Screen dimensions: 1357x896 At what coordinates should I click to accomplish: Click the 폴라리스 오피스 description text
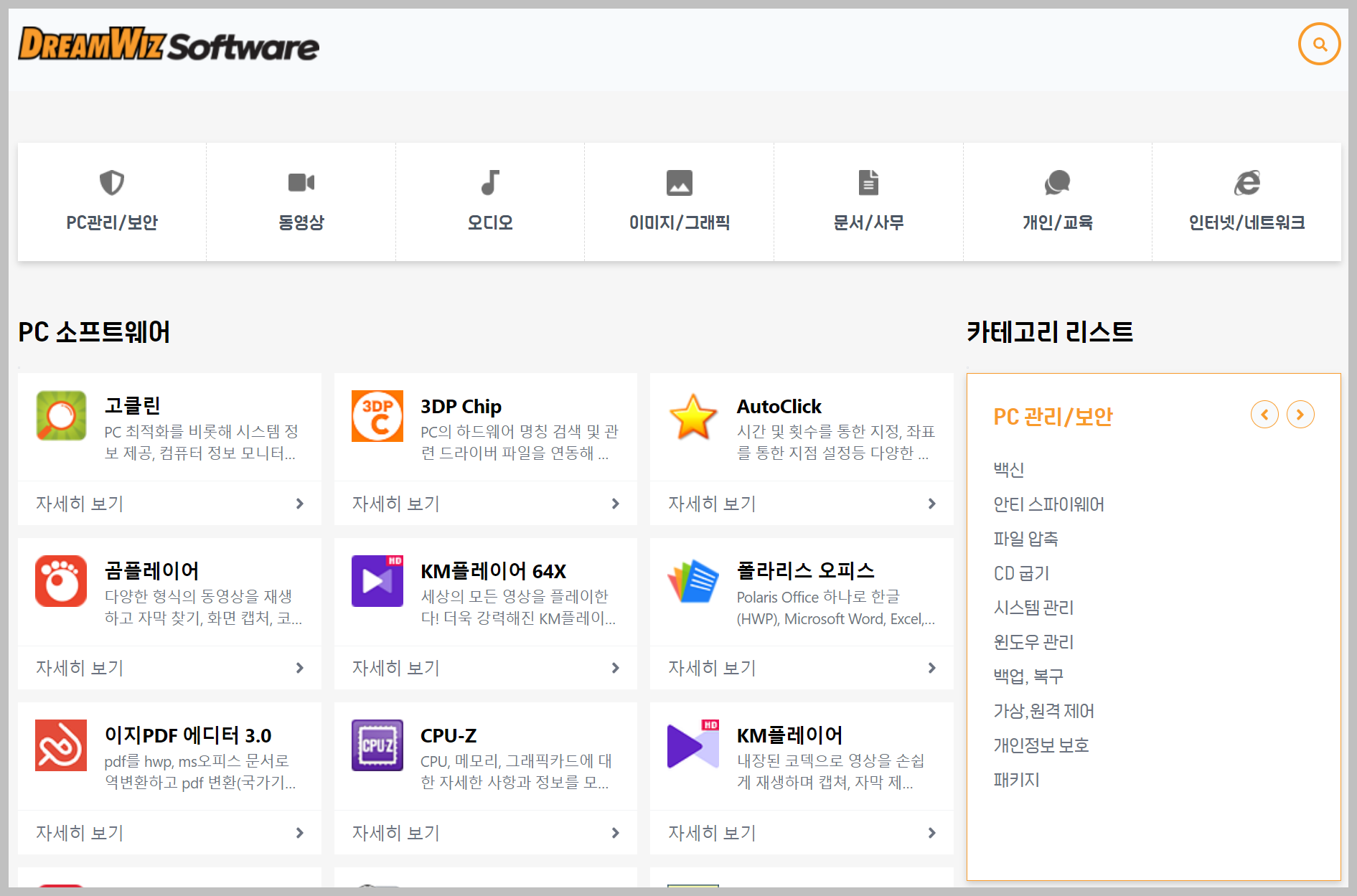pyautogui.click(x=836, y=608)
